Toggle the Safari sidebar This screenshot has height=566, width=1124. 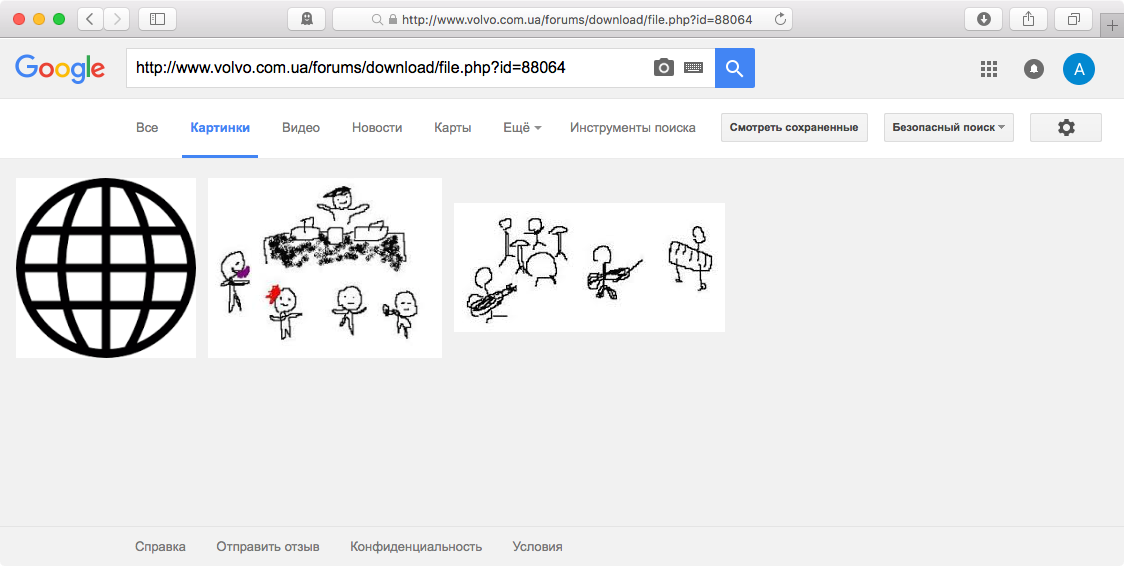click(x=157, y=19)
